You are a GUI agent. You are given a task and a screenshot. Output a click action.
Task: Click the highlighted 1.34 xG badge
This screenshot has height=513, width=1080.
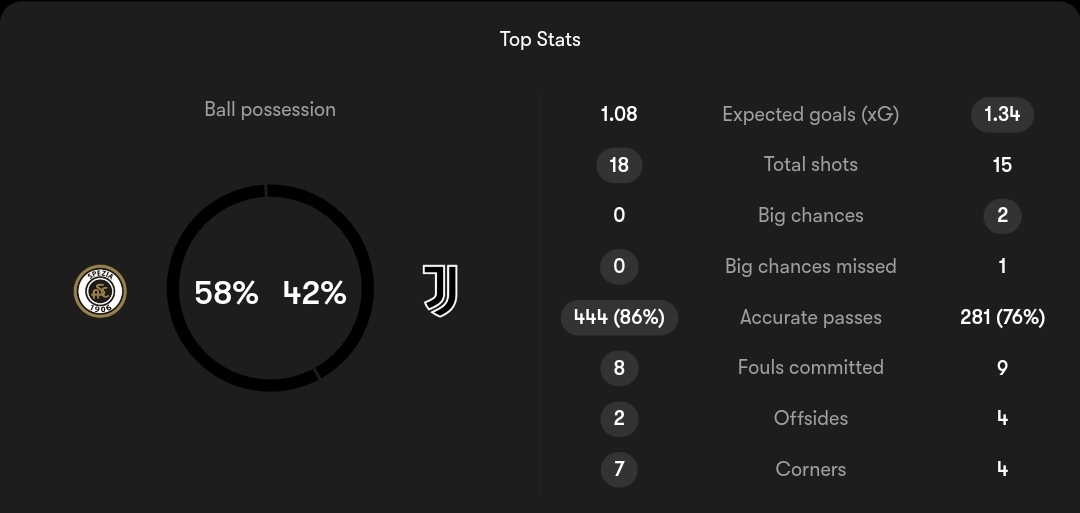pos(1002,114)
